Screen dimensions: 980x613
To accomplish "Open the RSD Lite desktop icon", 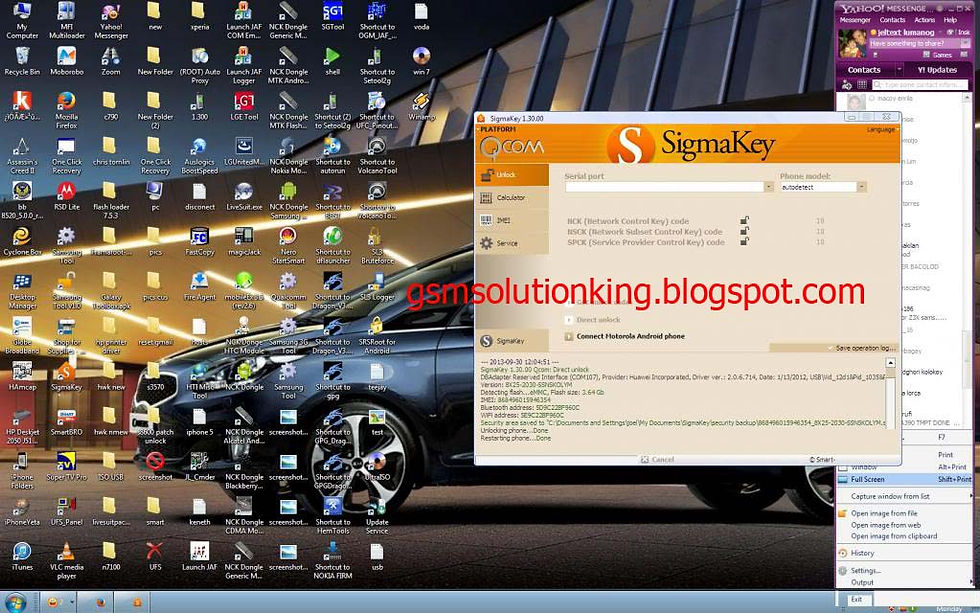I will [x=66, y=197].
